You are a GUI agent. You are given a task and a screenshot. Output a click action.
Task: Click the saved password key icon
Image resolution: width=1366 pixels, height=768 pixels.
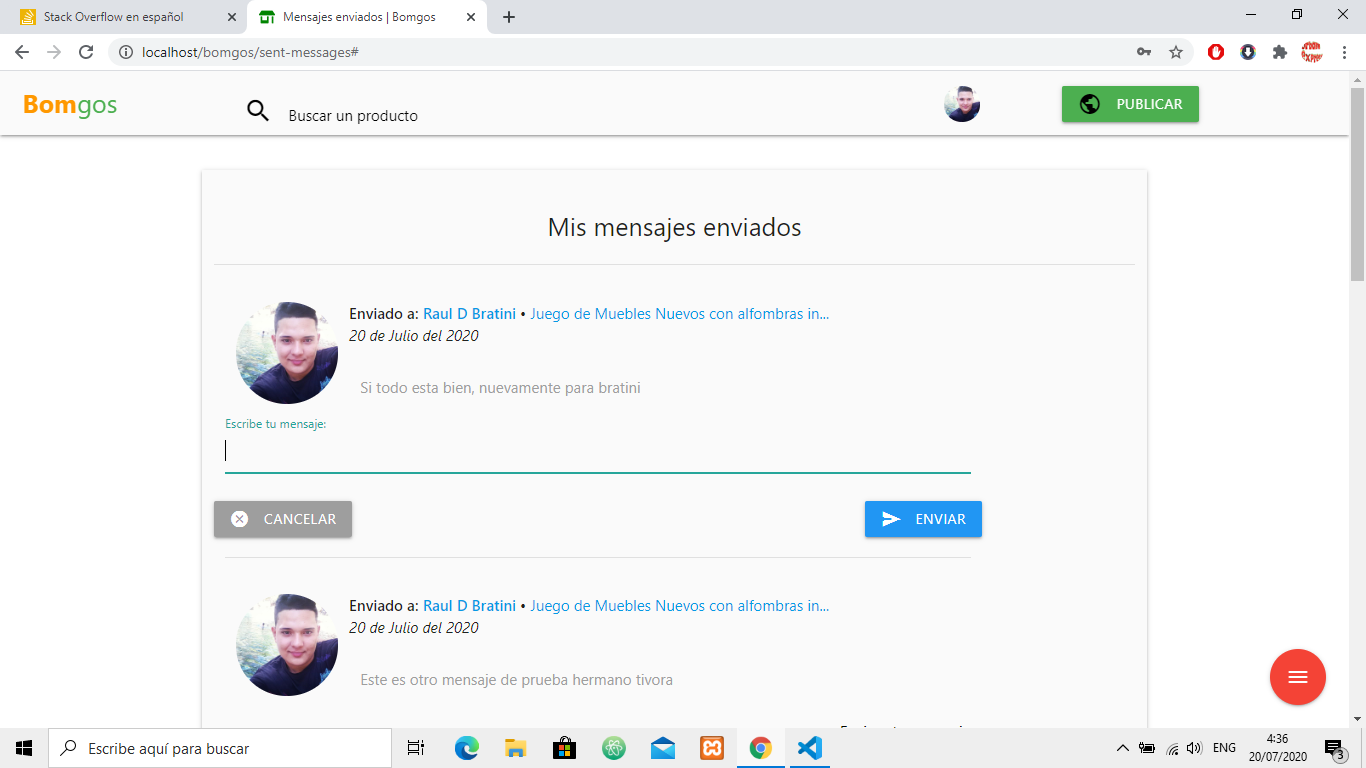point(1144,52)
